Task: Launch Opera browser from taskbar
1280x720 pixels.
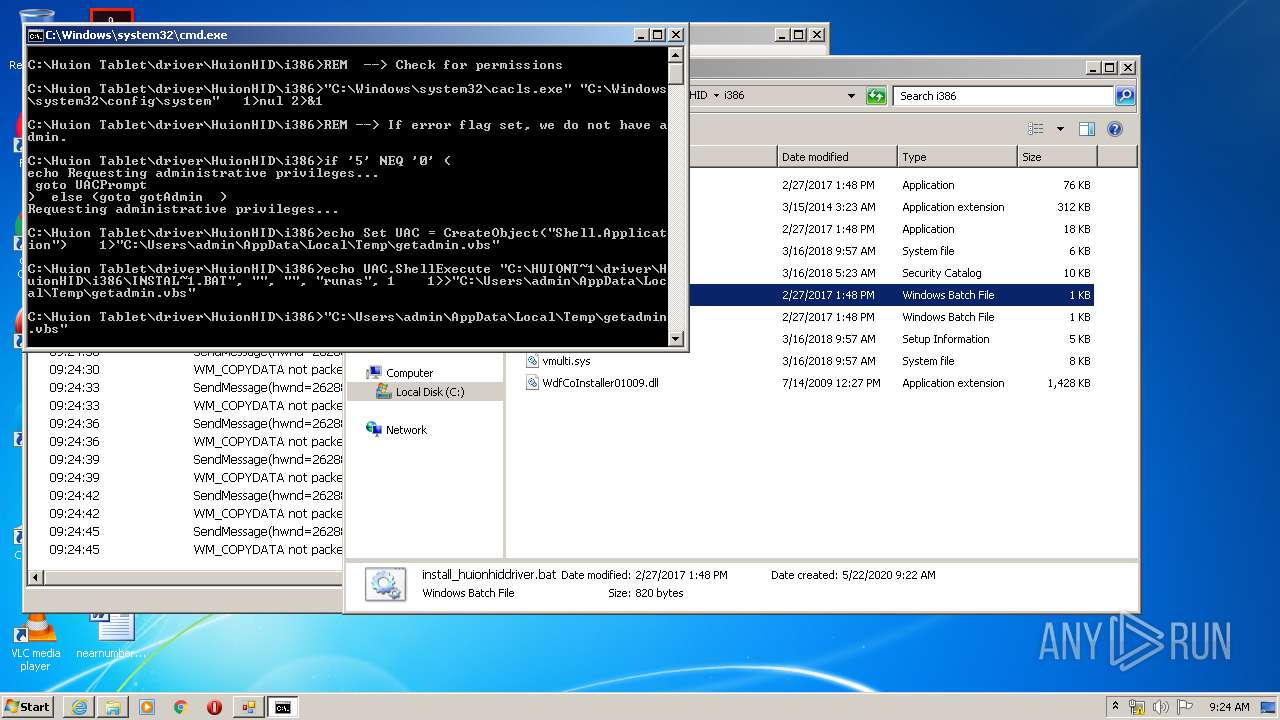Action: 214,707
